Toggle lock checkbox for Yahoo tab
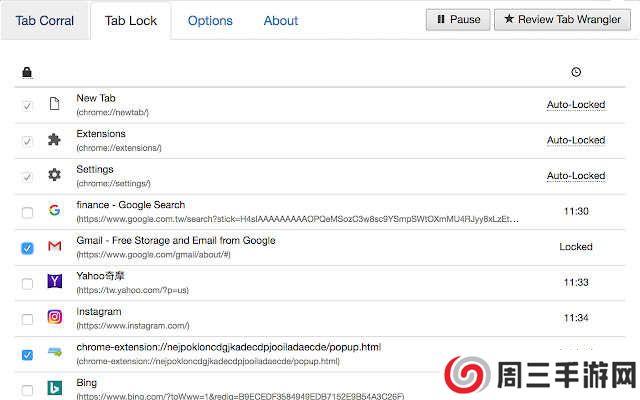 point(27,284)
